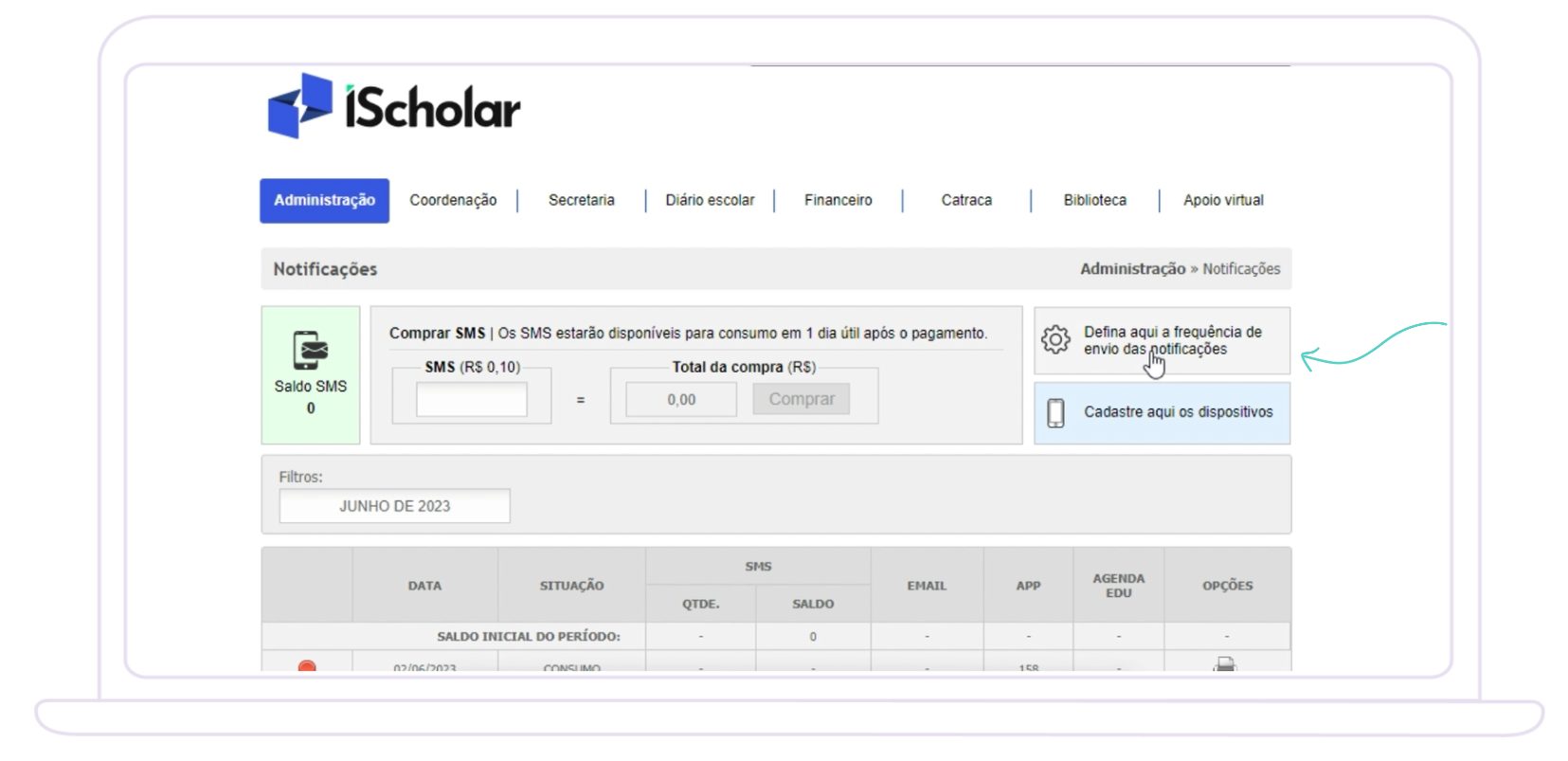
Task: Click the red status dot in the table row
Action: 307,666
